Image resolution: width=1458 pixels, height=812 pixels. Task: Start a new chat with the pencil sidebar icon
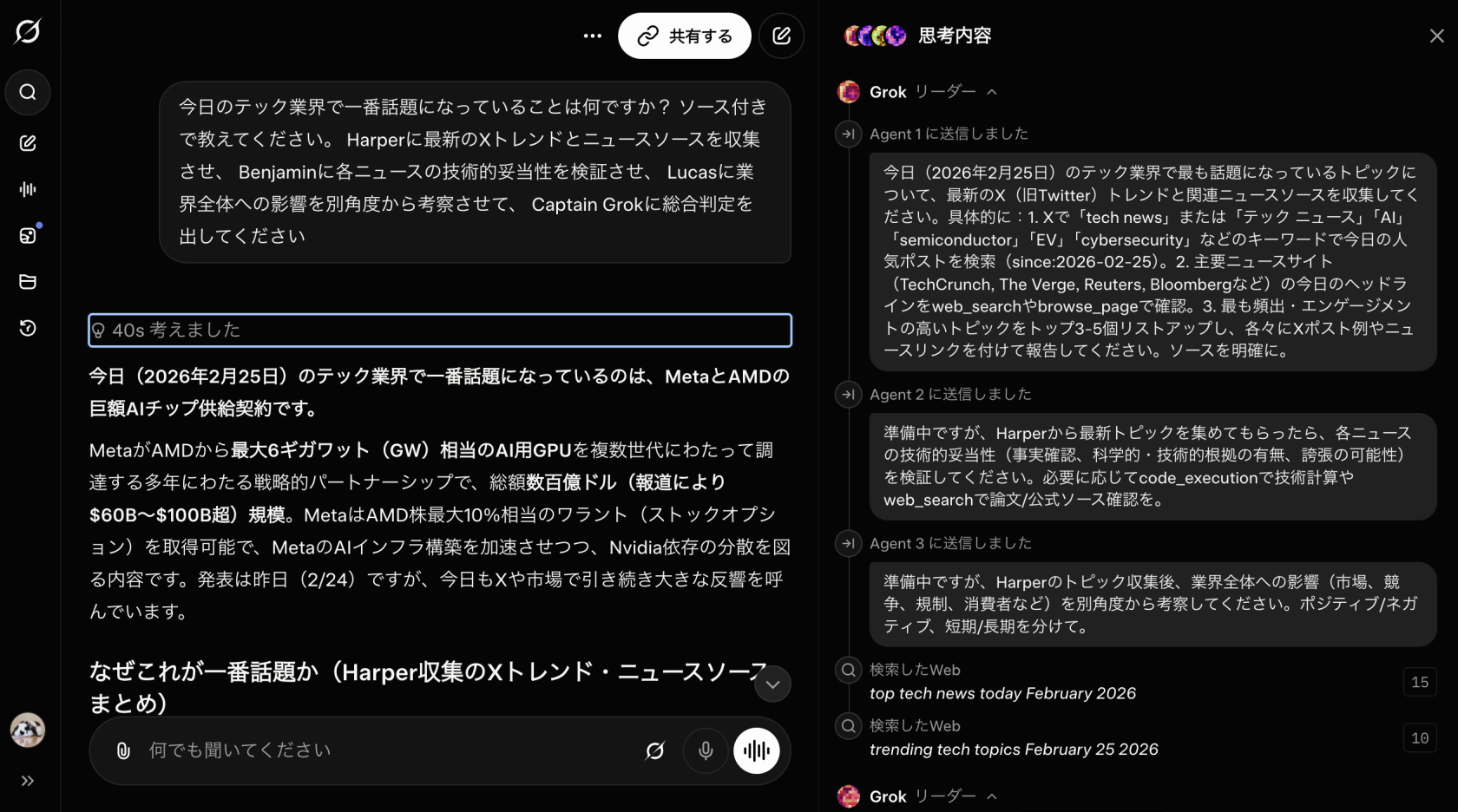point(28,143)
